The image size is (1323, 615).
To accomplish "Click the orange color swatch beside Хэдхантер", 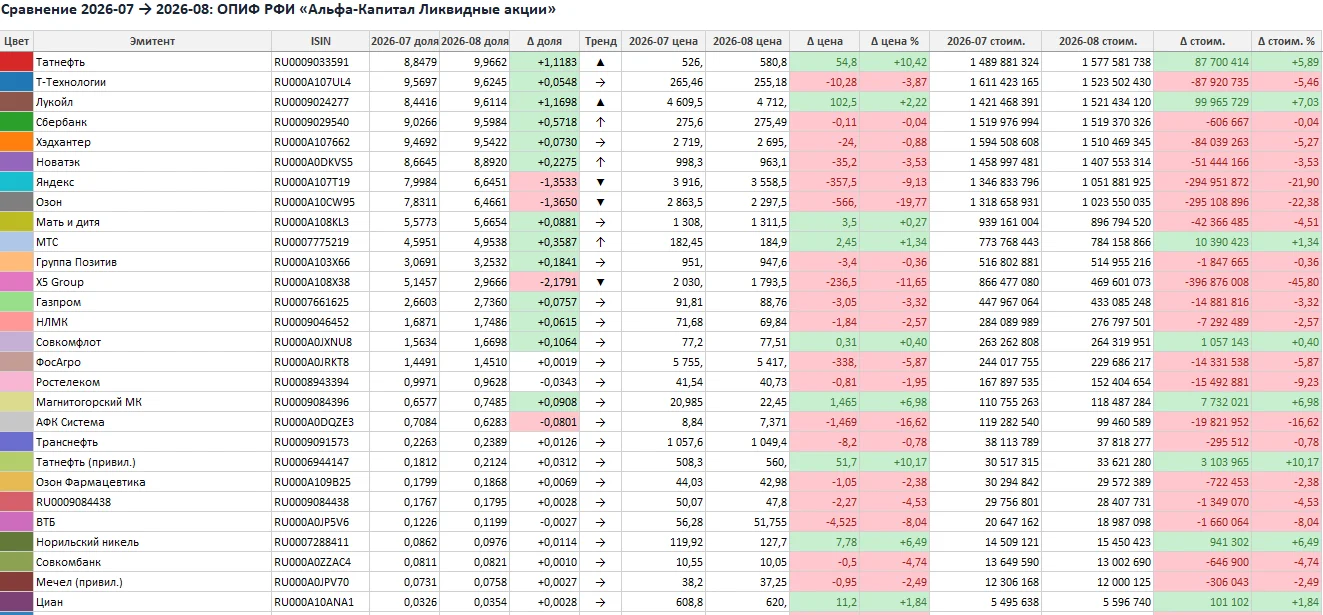I will [16, 142].
